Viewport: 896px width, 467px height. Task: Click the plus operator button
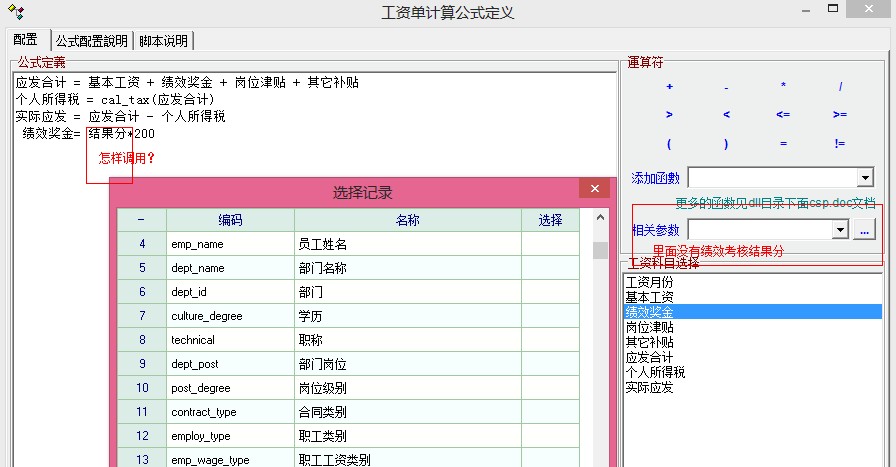tap(669, 87)
